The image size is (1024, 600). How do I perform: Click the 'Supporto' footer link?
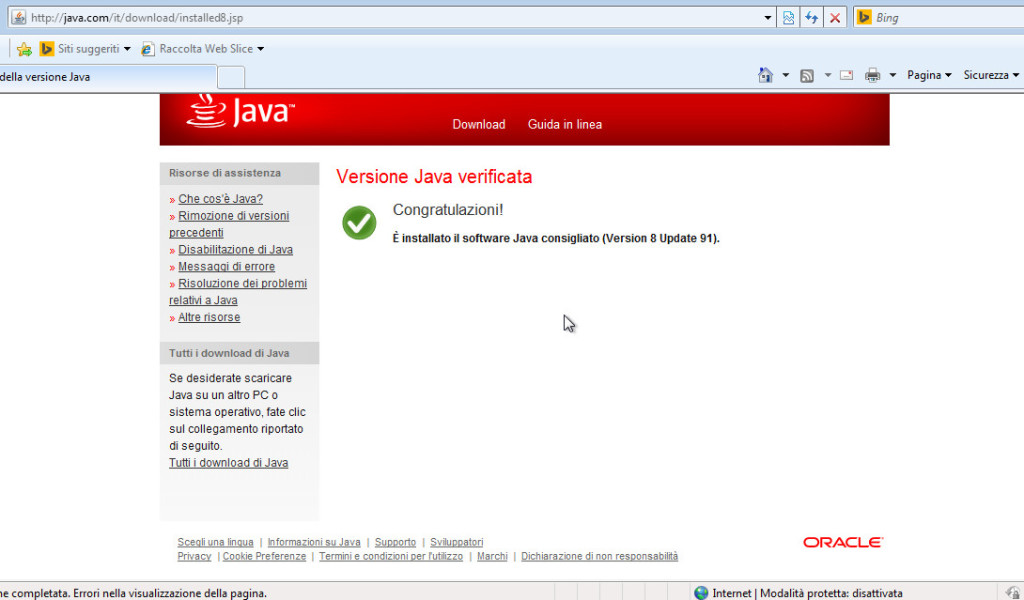point(395,542)
